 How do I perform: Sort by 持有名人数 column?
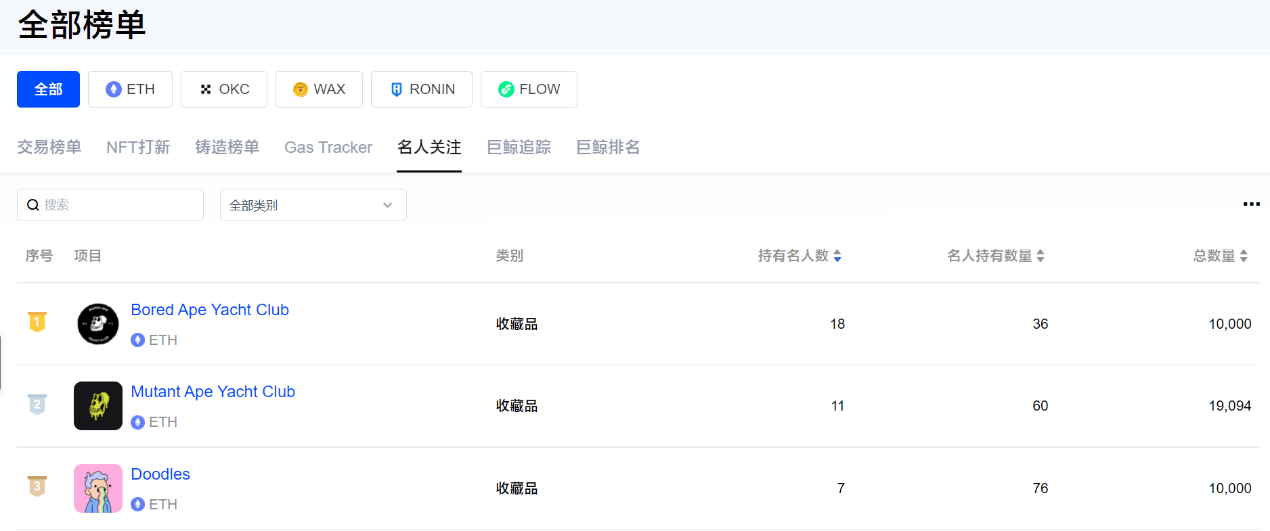coord(799,256)
